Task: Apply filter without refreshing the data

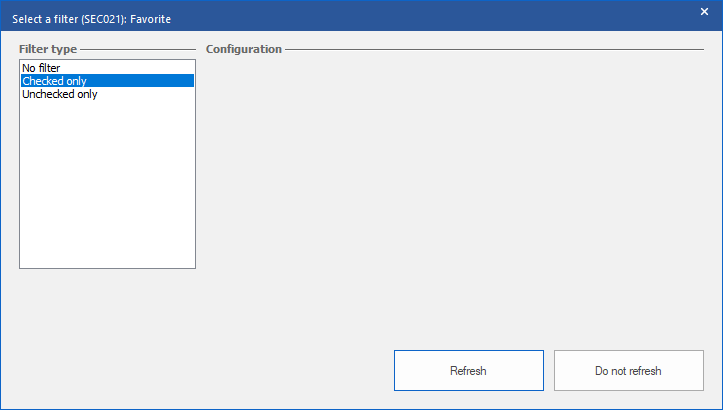Action: pos(628,371)
